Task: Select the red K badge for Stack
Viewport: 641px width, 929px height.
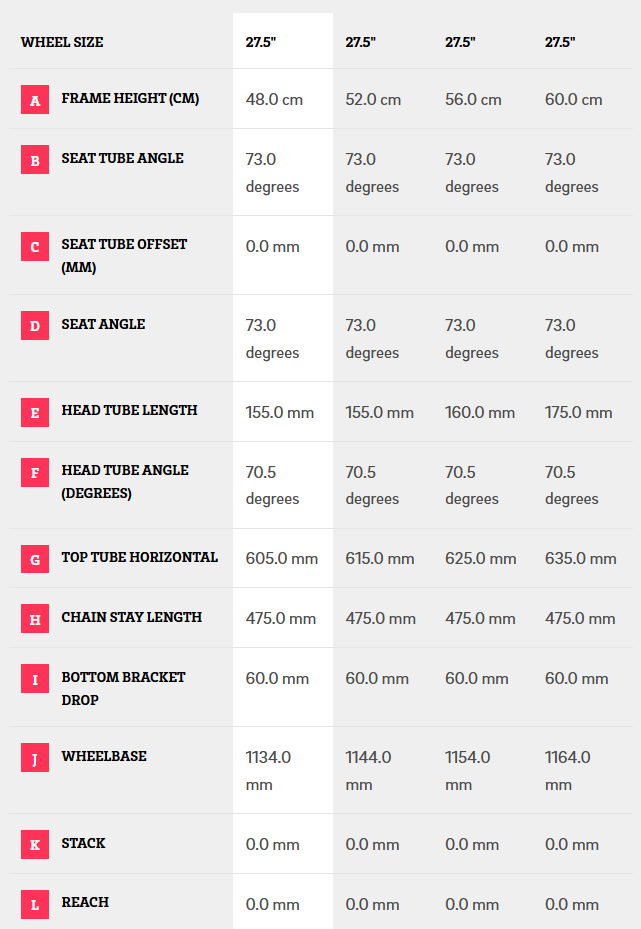Action: [35, 845]
